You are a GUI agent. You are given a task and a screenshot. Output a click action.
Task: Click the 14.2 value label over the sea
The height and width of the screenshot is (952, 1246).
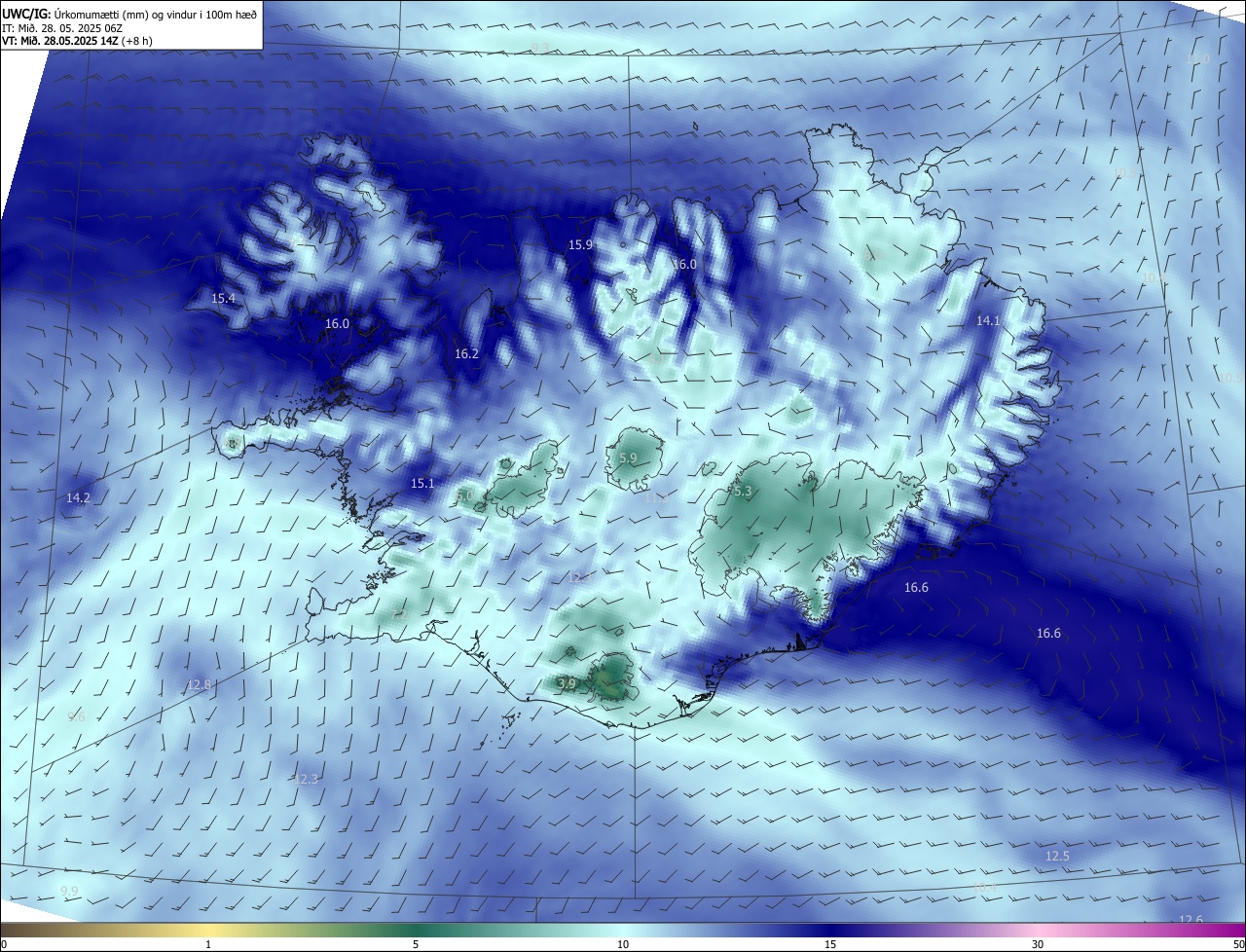(78, 498)
